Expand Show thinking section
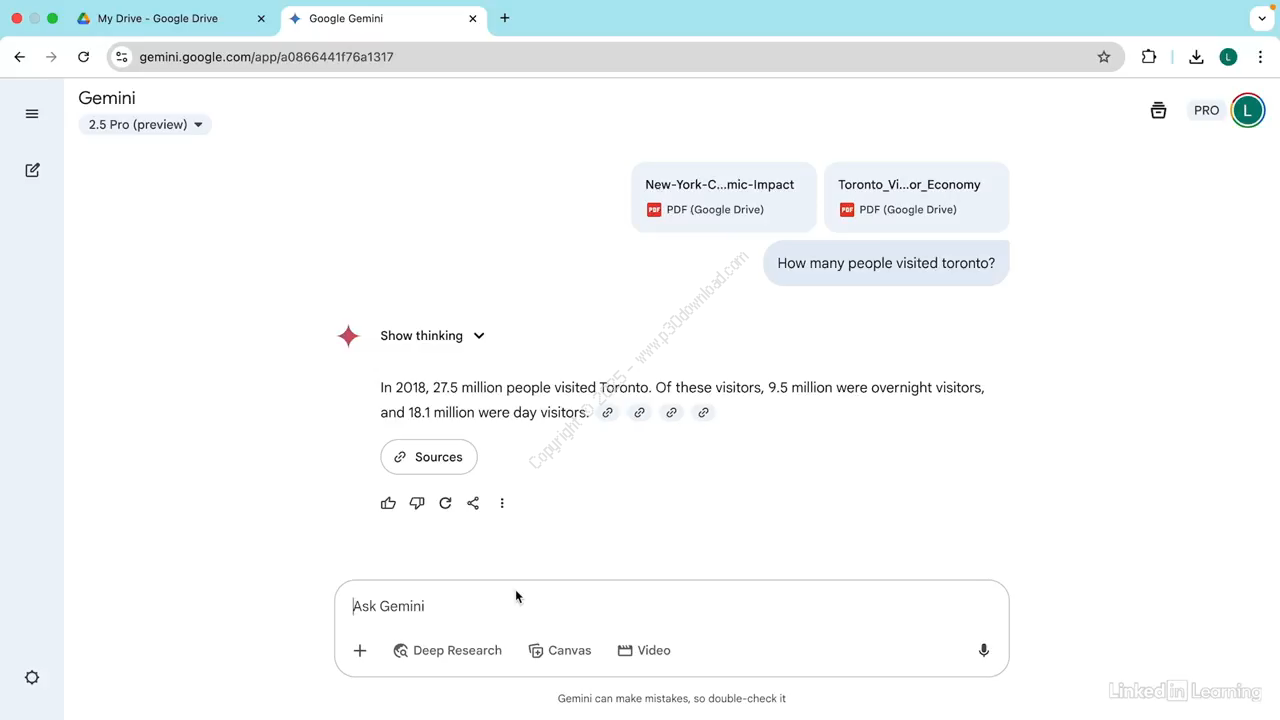Image resolution: width=1280 pixels, height=720 pixels. 432,336
